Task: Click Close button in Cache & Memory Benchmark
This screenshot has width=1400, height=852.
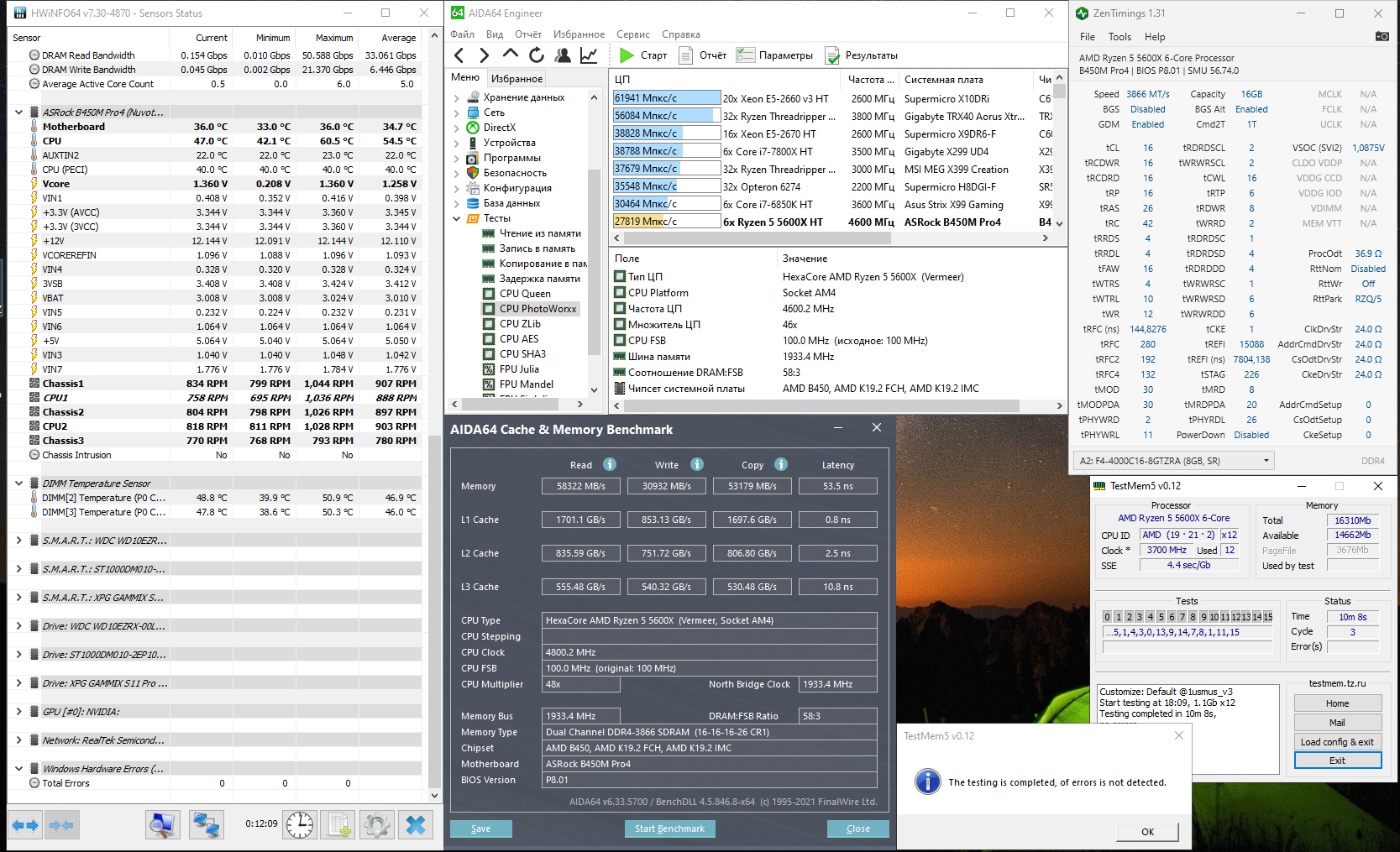Action: [x=857, y=828]
